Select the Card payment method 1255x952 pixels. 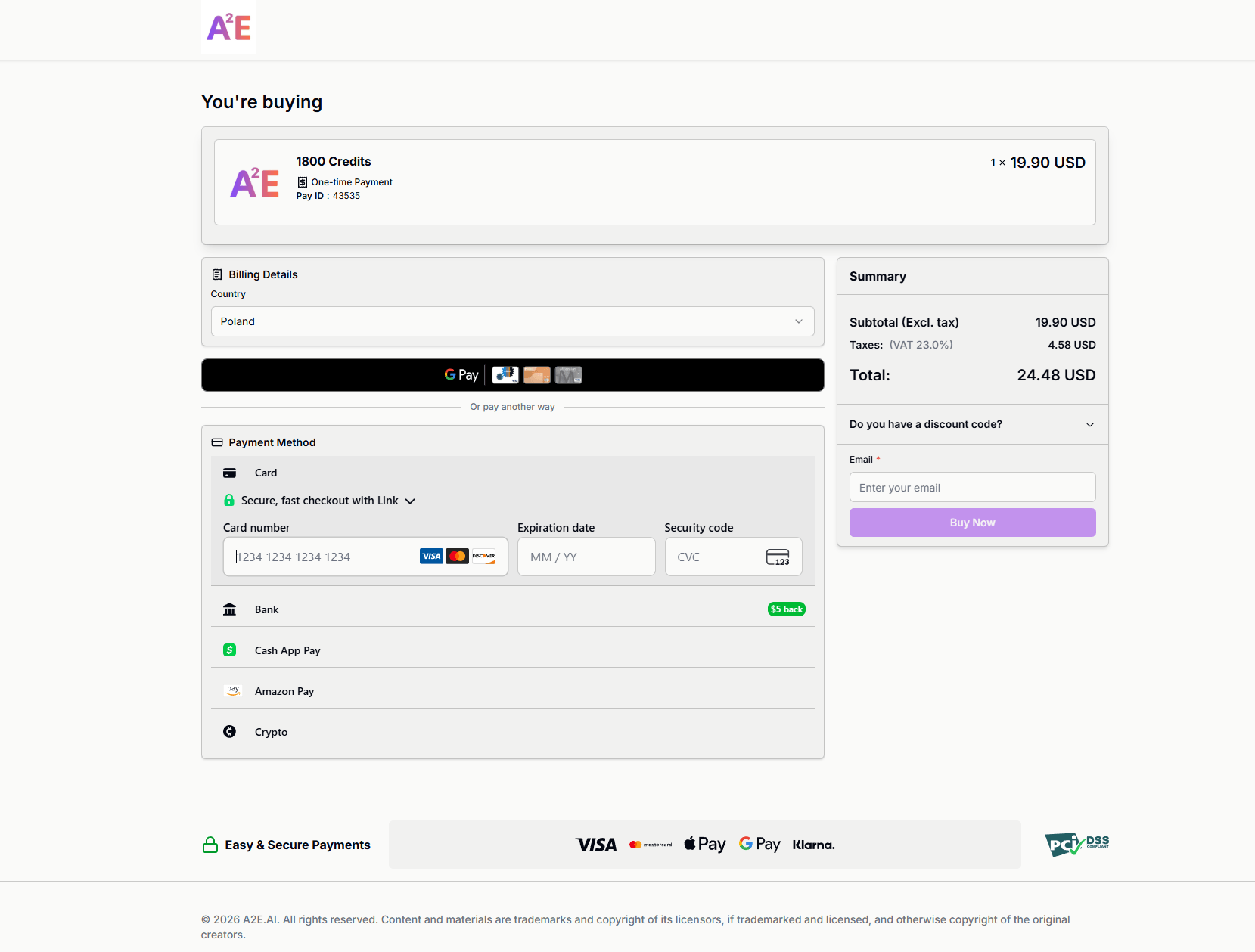coord(512,473)
